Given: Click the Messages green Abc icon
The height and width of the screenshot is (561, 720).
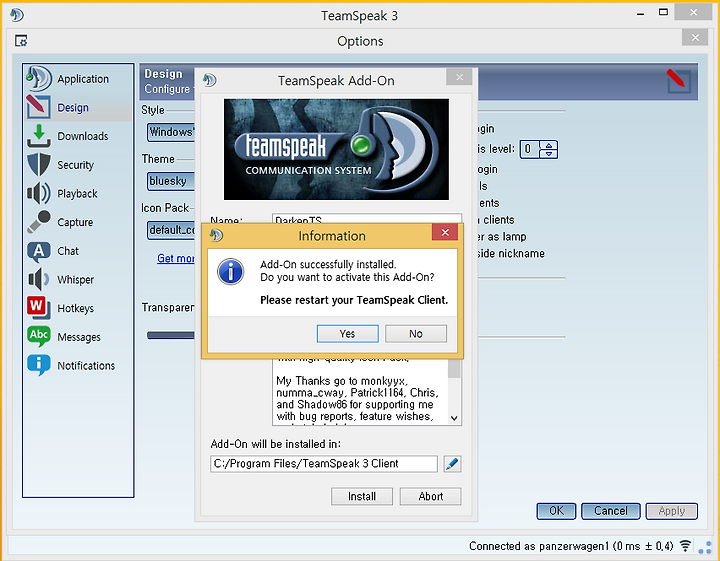Looking at the screenshot, I should (x=39, y=337).
